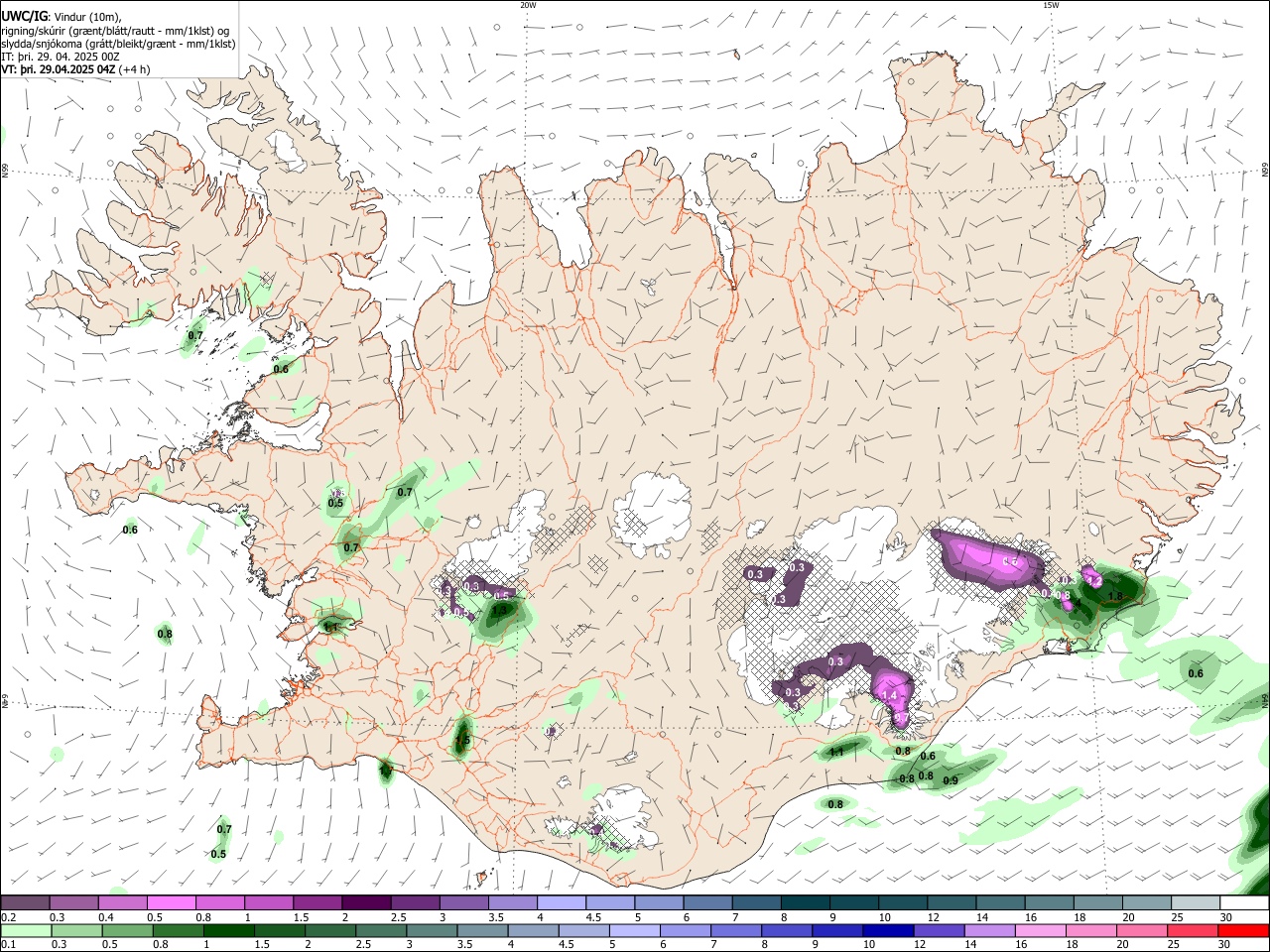
Task: Click the dark purple snow swatch labeled 2
Action: coord(365,903)
